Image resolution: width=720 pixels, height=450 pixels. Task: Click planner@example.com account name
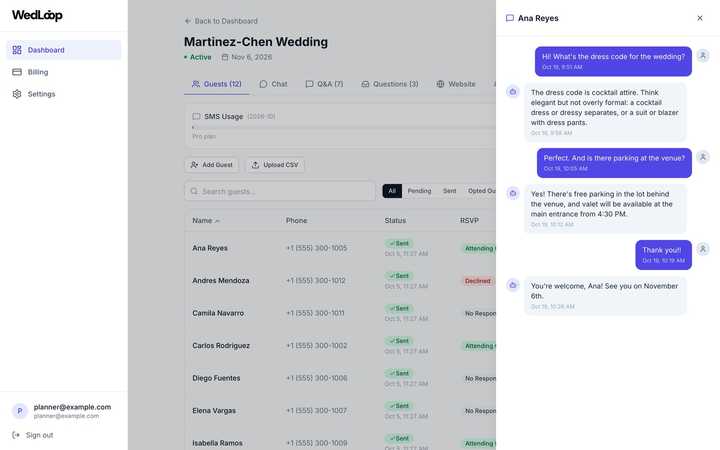point(72,407)
